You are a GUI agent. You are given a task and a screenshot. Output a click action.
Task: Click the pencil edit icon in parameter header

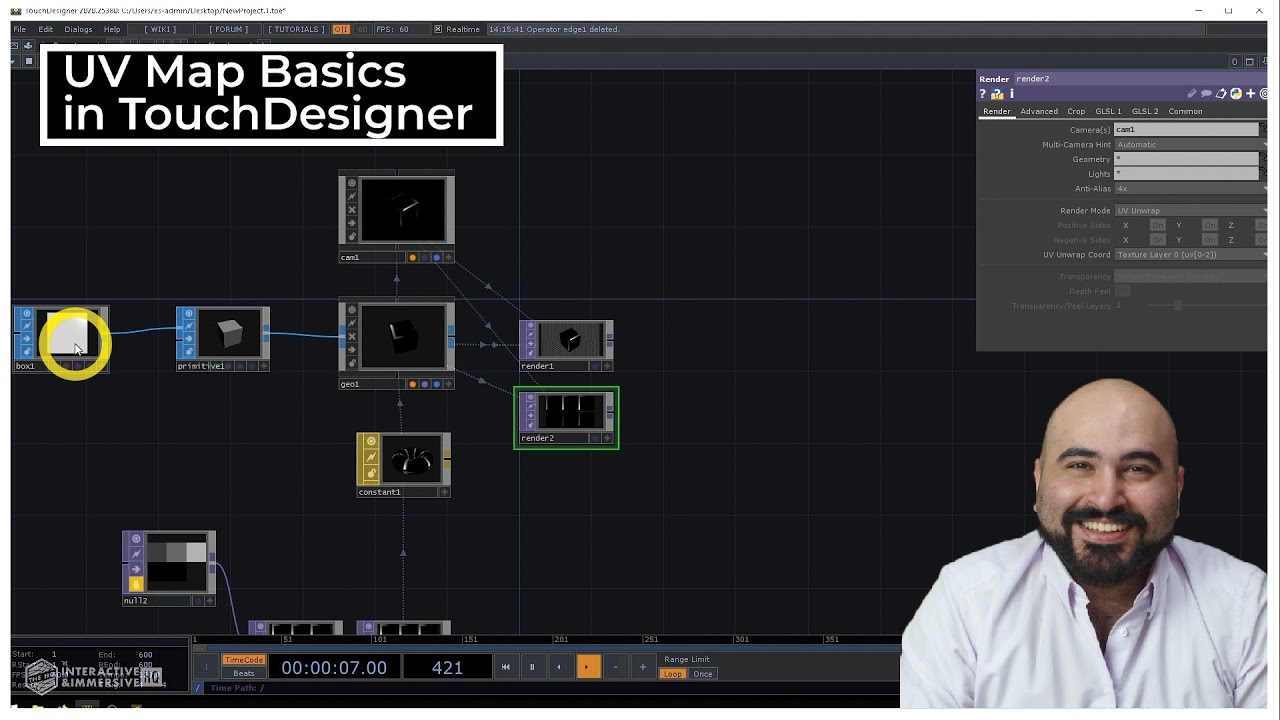pyautogui.click(x=1192, y=94)
